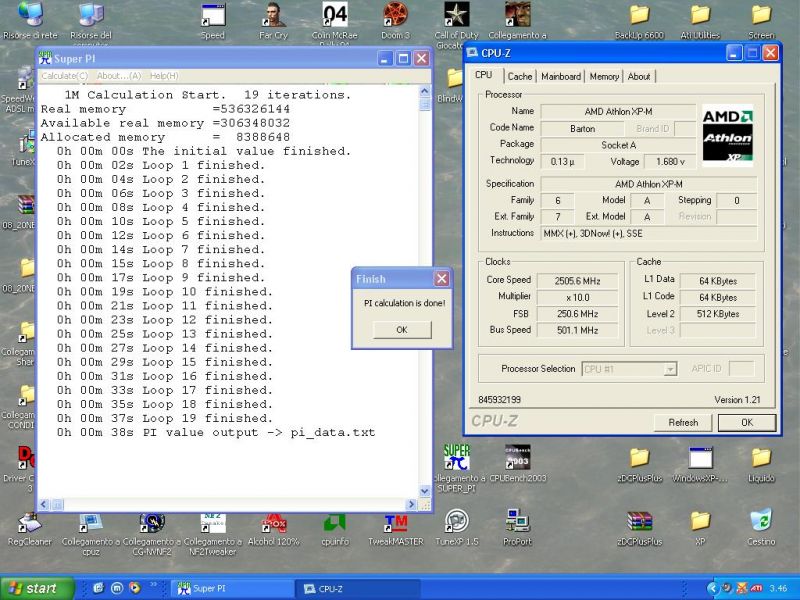Click OK in the Finish dialog
800x600 pixels.
tap(402, 330)
